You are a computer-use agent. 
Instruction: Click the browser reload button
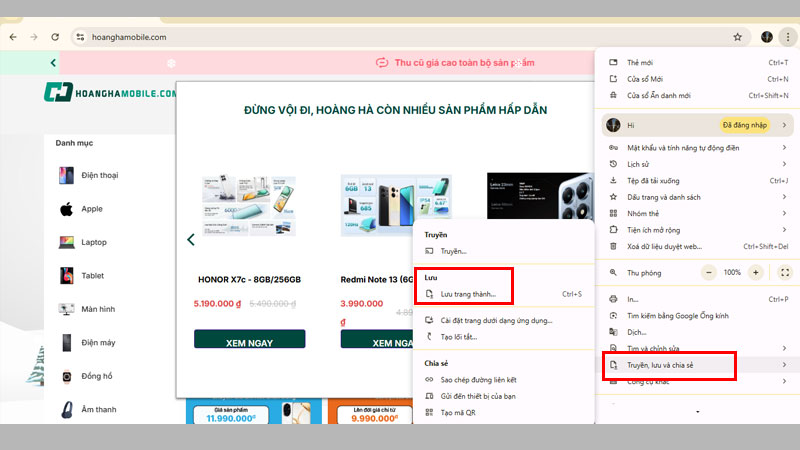(57, 37)
